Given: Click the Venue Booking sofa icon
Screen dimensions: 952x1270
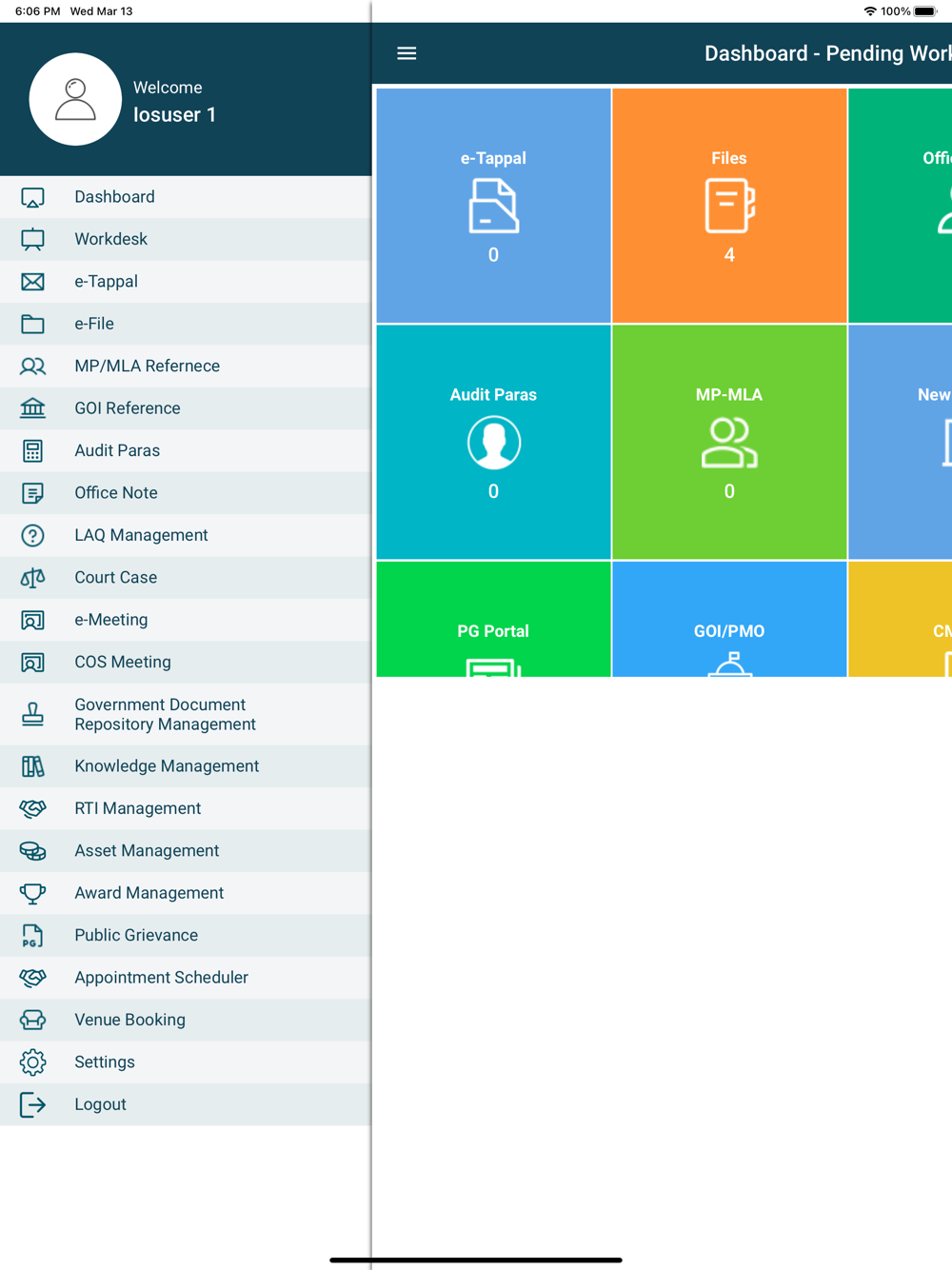Looking at the screenshot, I should tap(32, 1020).
